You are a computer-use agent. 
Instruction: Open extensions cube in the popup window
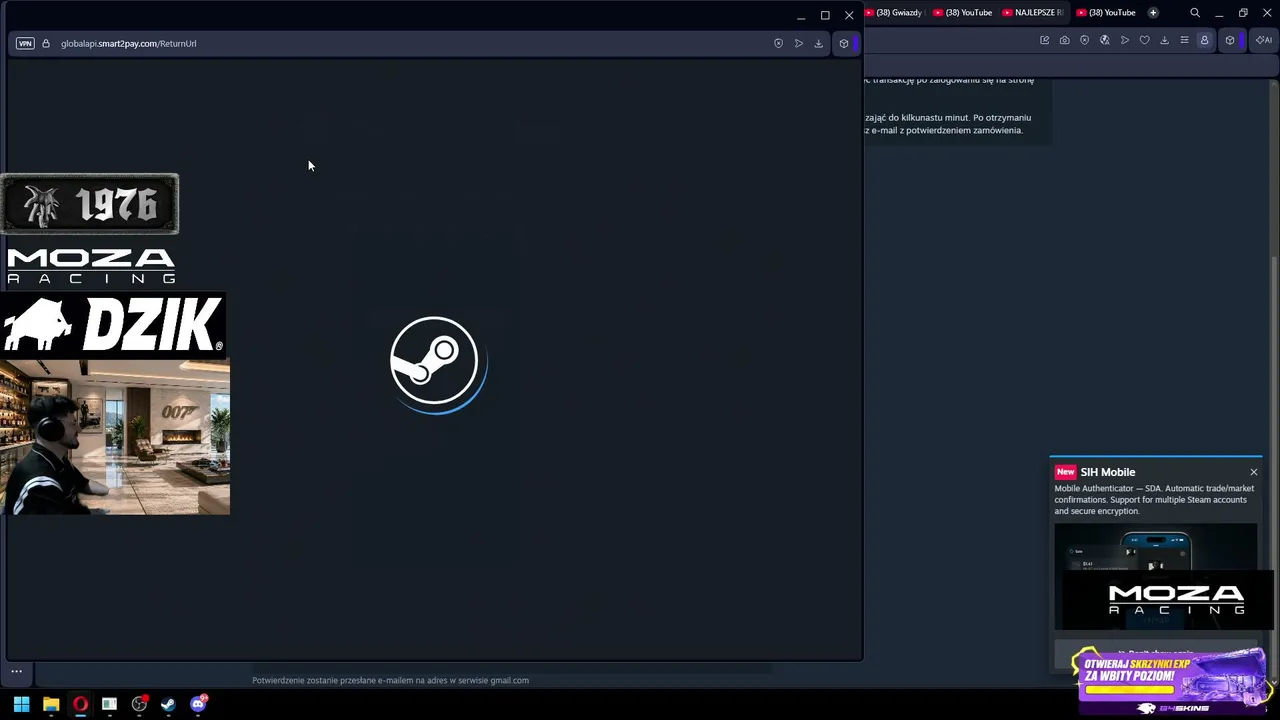click(844, 44)
